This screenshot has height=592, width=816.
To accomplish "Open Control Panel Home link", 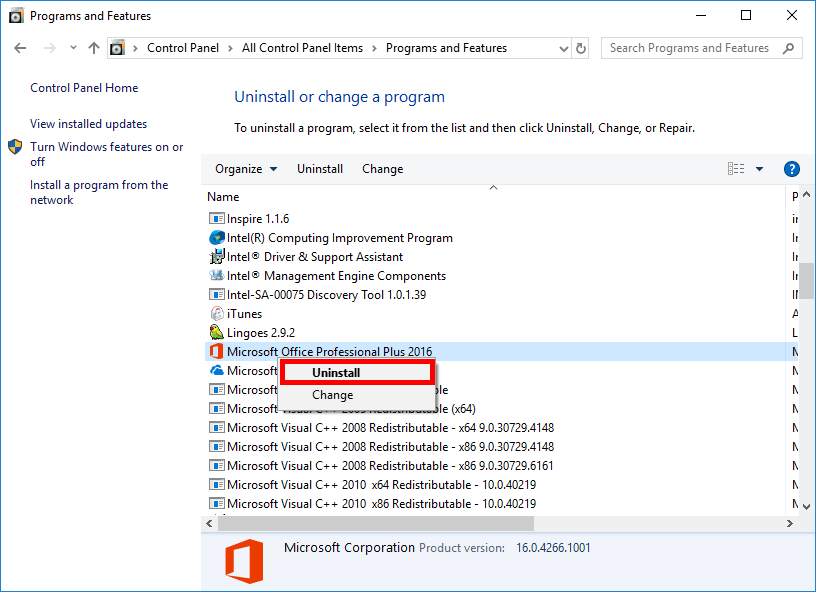I will pos(84,88).
